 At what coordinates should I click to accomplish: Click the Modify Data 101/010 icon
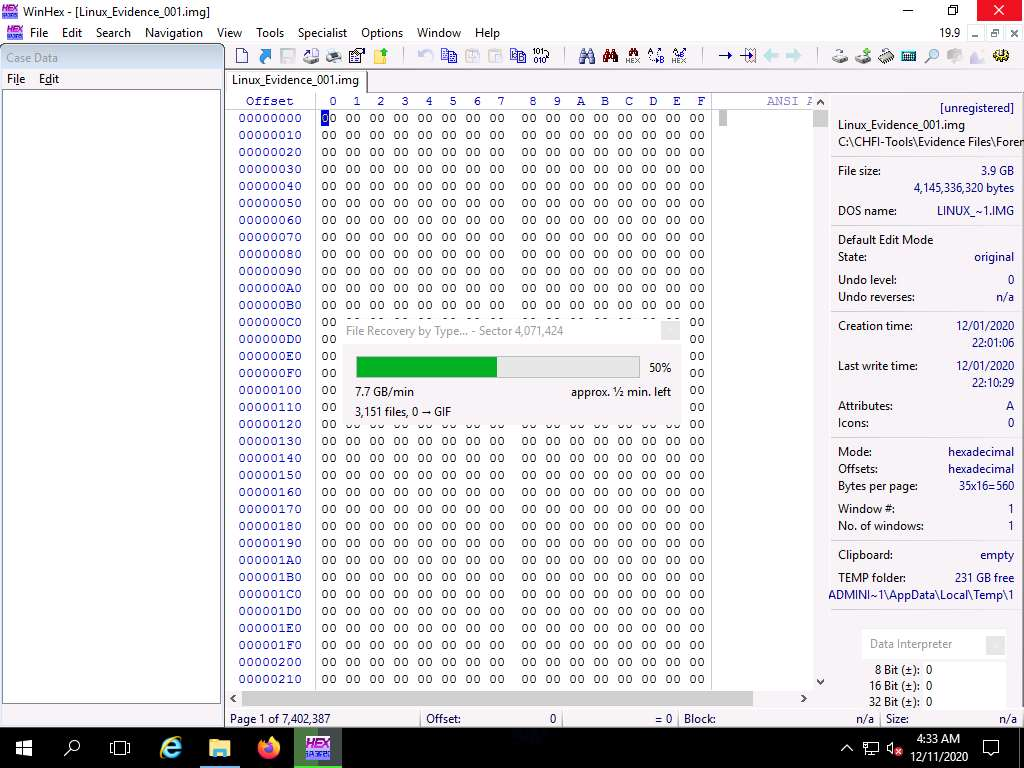[541, 56]
